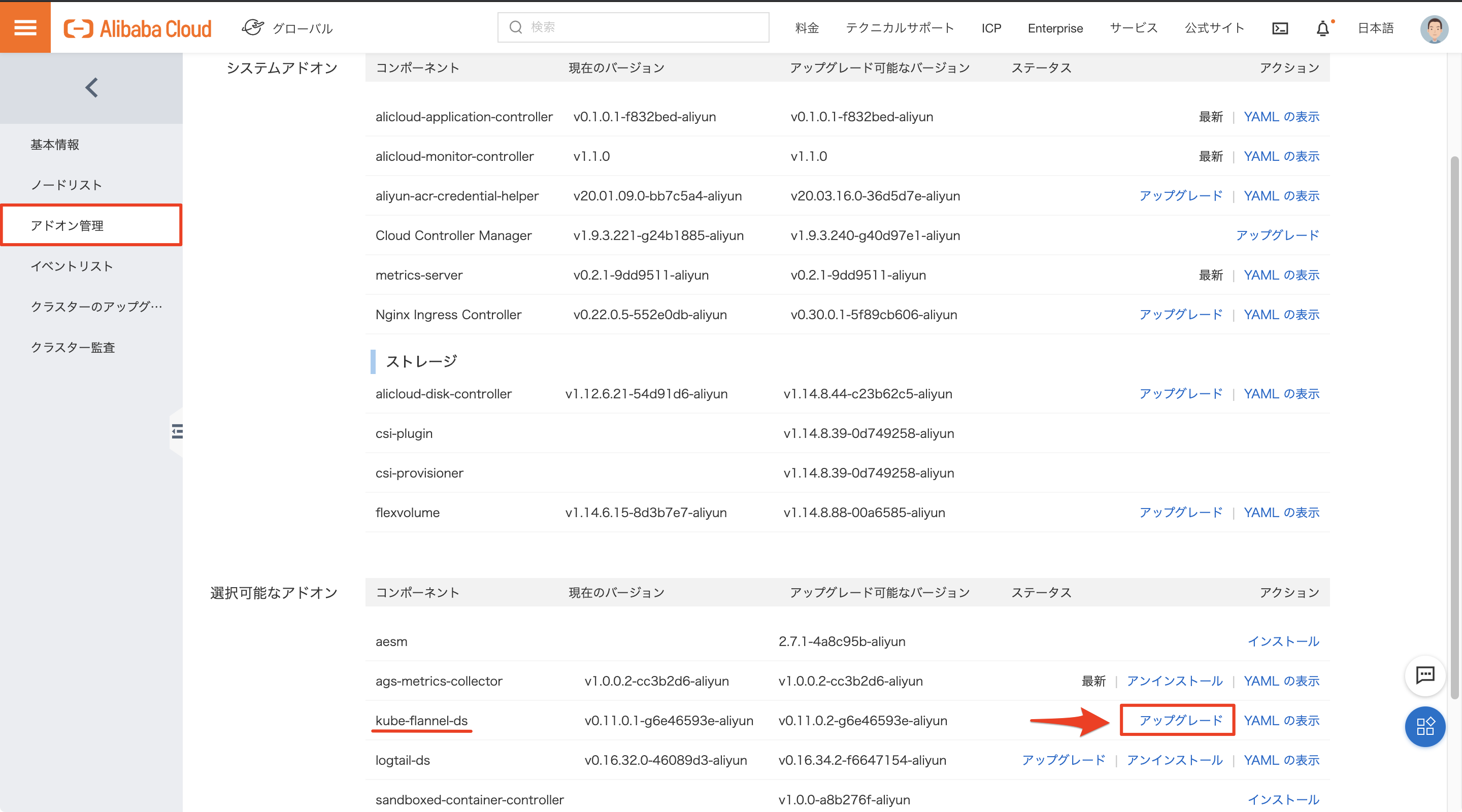Upgrade the kube-flannel-ds addon
Viewport: 1462px width, 812px height.
tap(1180, 720)
